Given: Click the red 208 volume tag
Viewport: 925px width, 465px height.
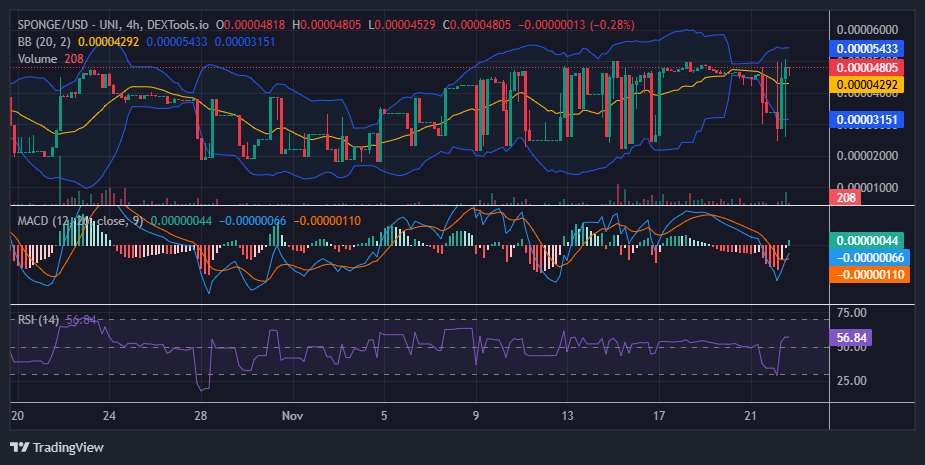Looking at the screenshot, I should [845, 197].
